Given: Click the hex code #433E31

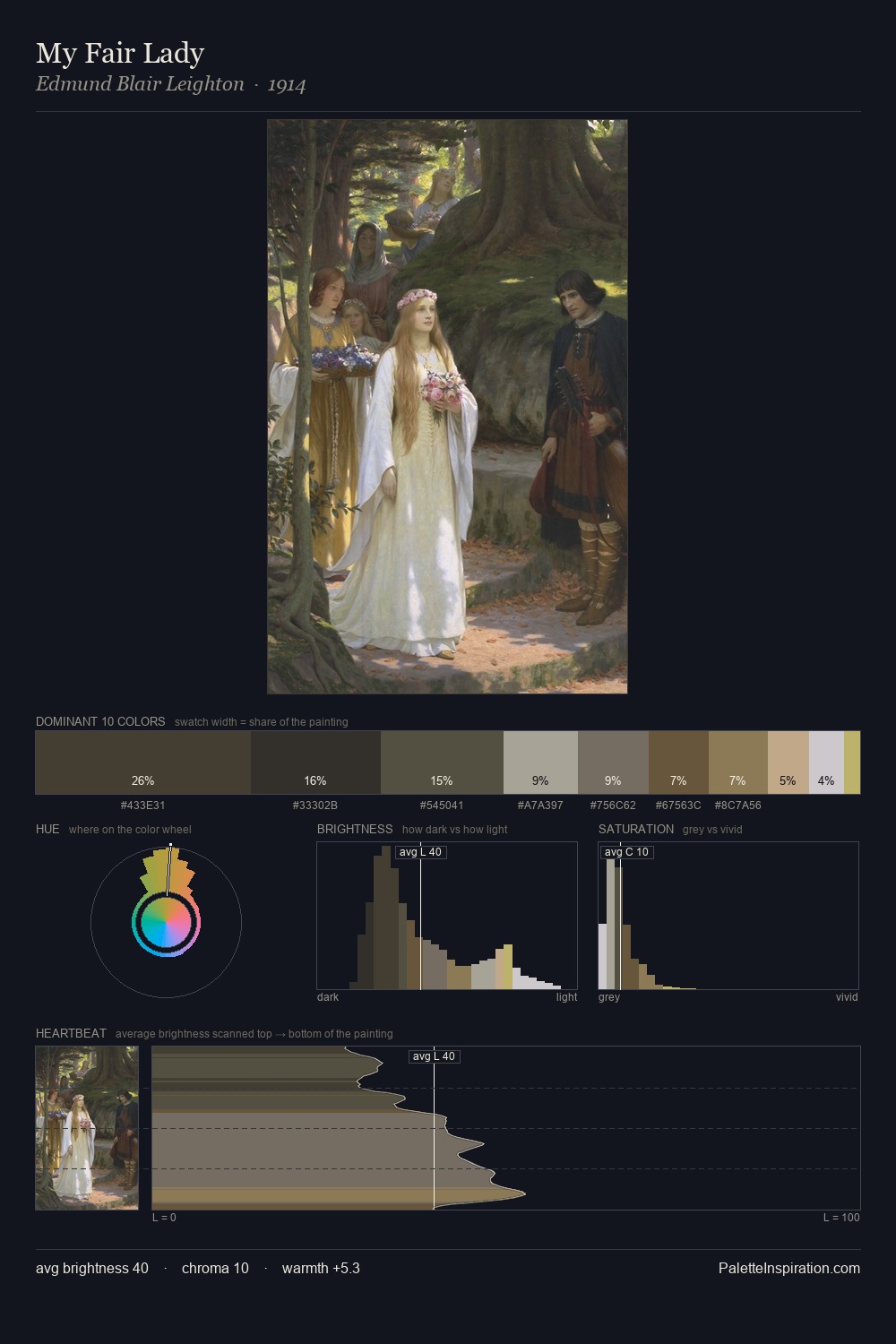Looking at the screenshot, I should tap(143, 806).
